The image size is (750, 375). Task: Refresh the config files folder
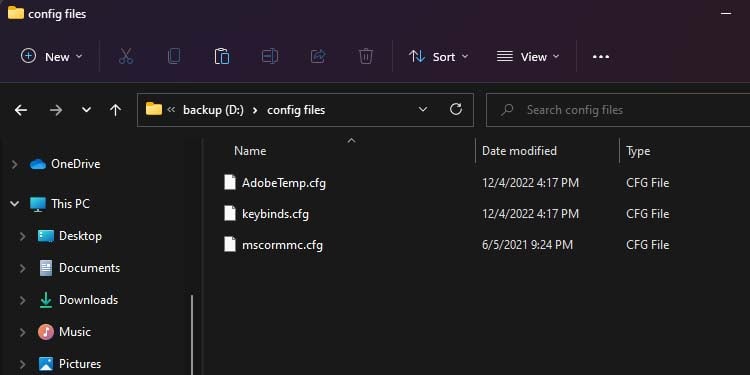click(x=456, y=110)
